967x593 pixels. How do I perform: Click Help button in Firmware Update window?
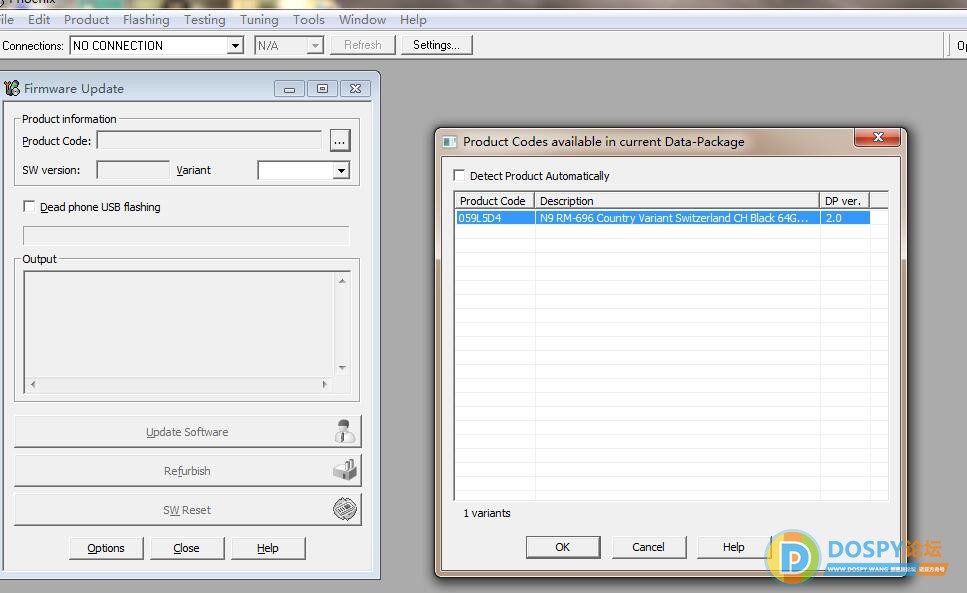click(268, 548)
